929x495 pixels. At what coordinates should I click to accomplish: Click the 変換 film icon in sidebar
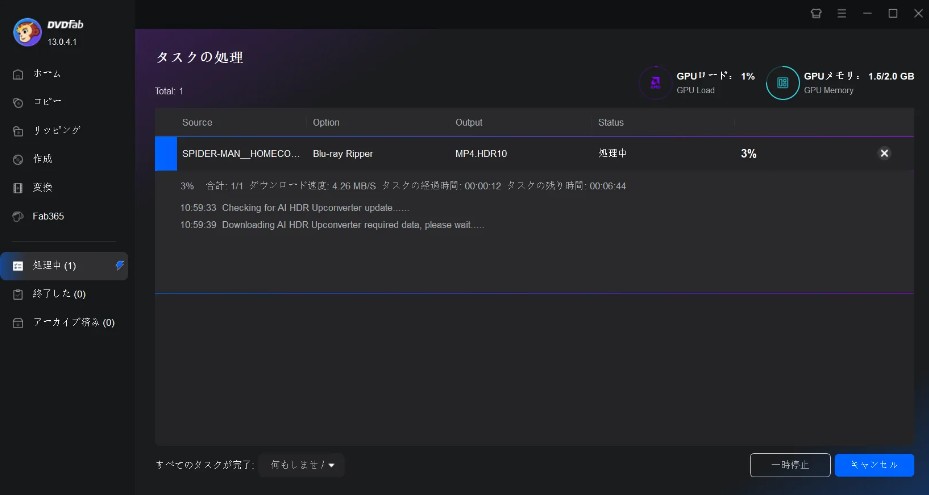tap(18, 188)
